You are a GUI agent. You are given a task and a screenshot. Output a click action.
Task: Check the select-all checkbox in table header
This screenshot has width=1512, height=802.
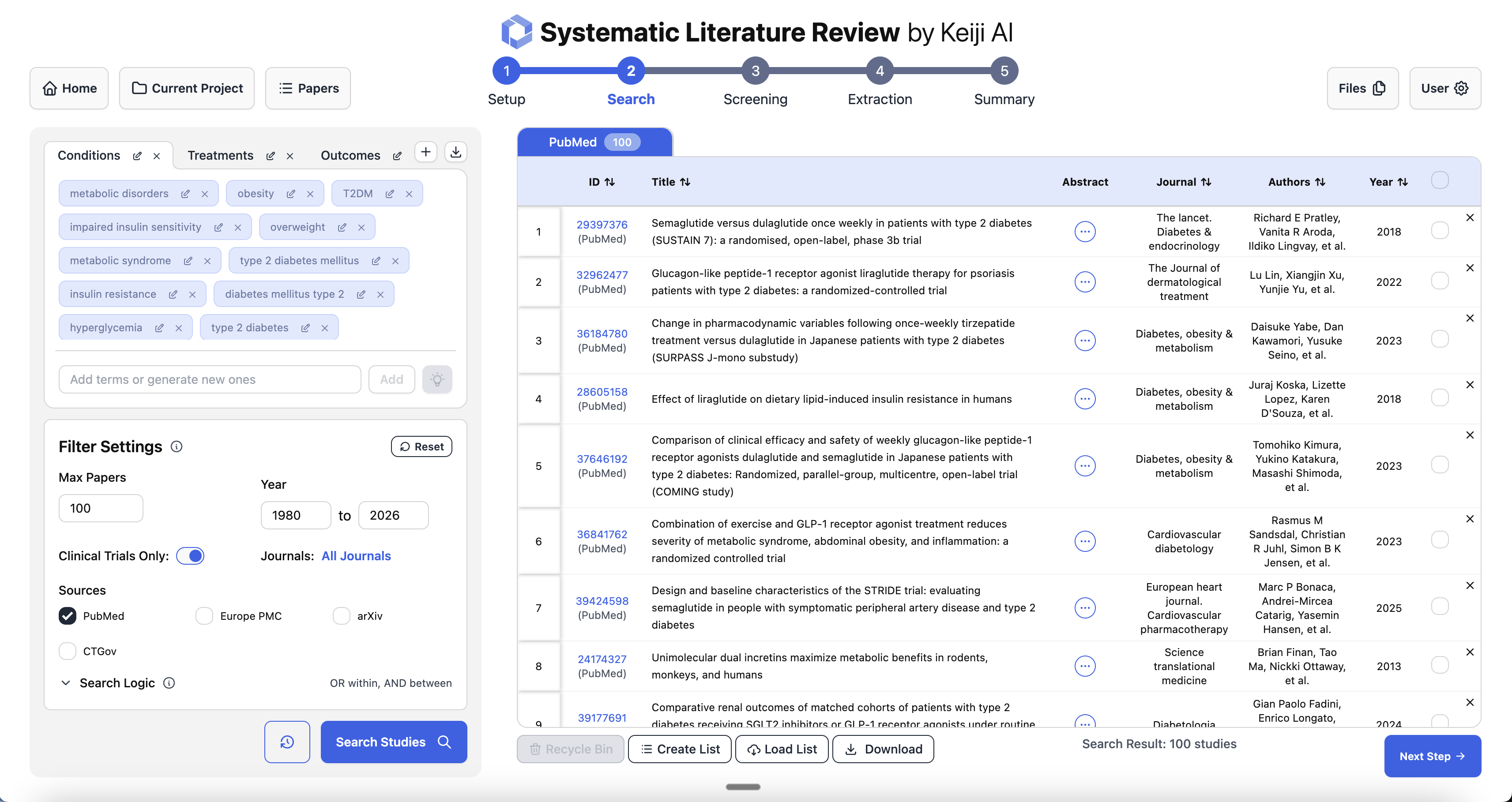coord(1439,180)
